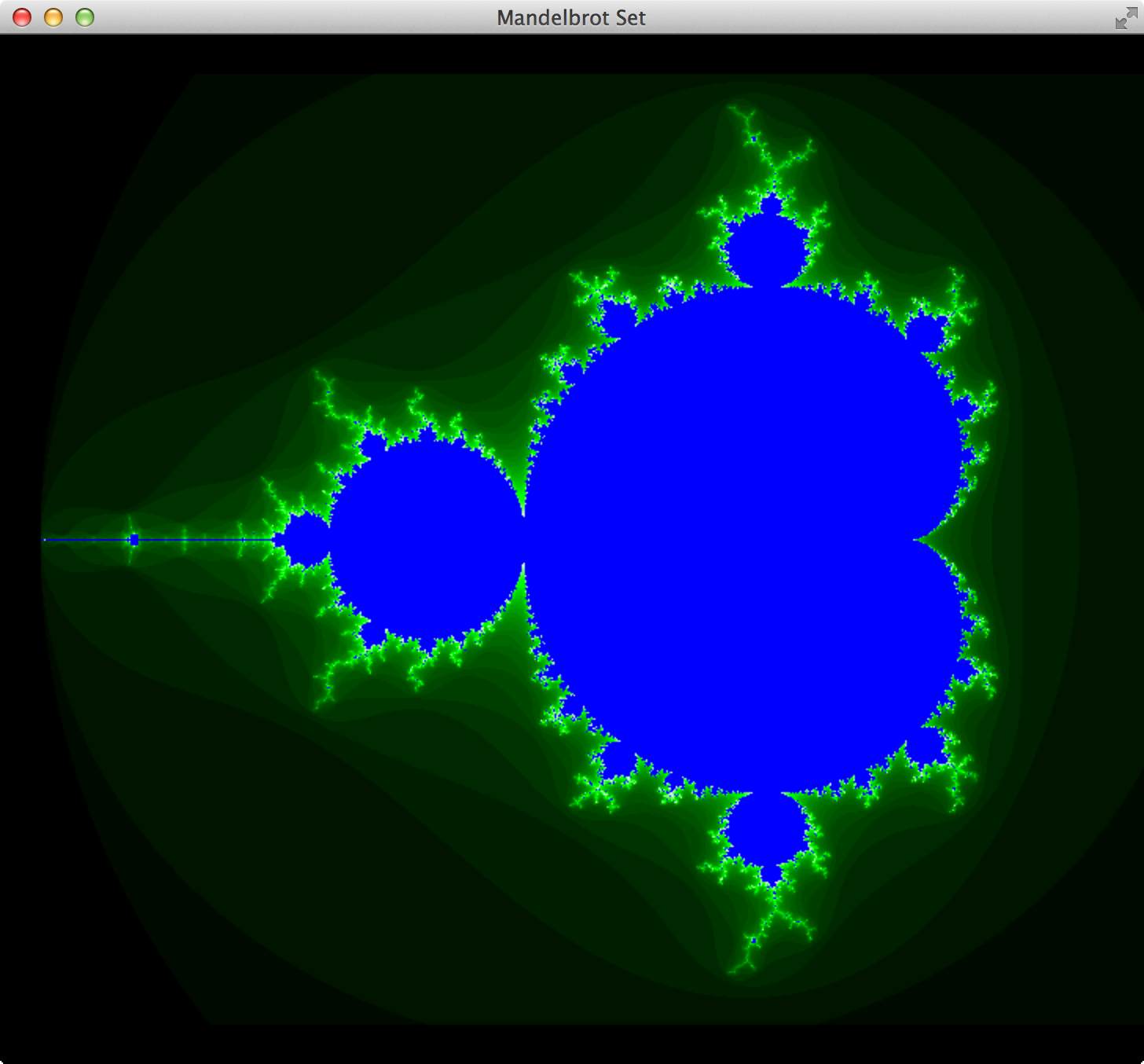
Task: Pick the tiny blue mini-Mandelbrot on the left antenna
Action: pyautogui.click(x=134, y=540)
